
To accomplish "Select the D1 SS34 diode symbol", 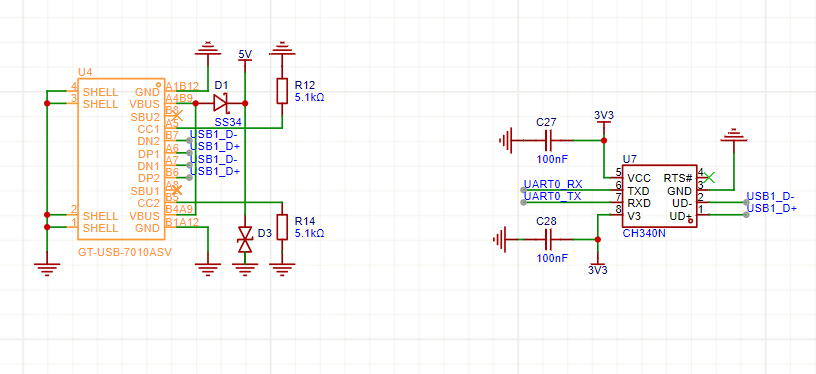I will point(221,103).
